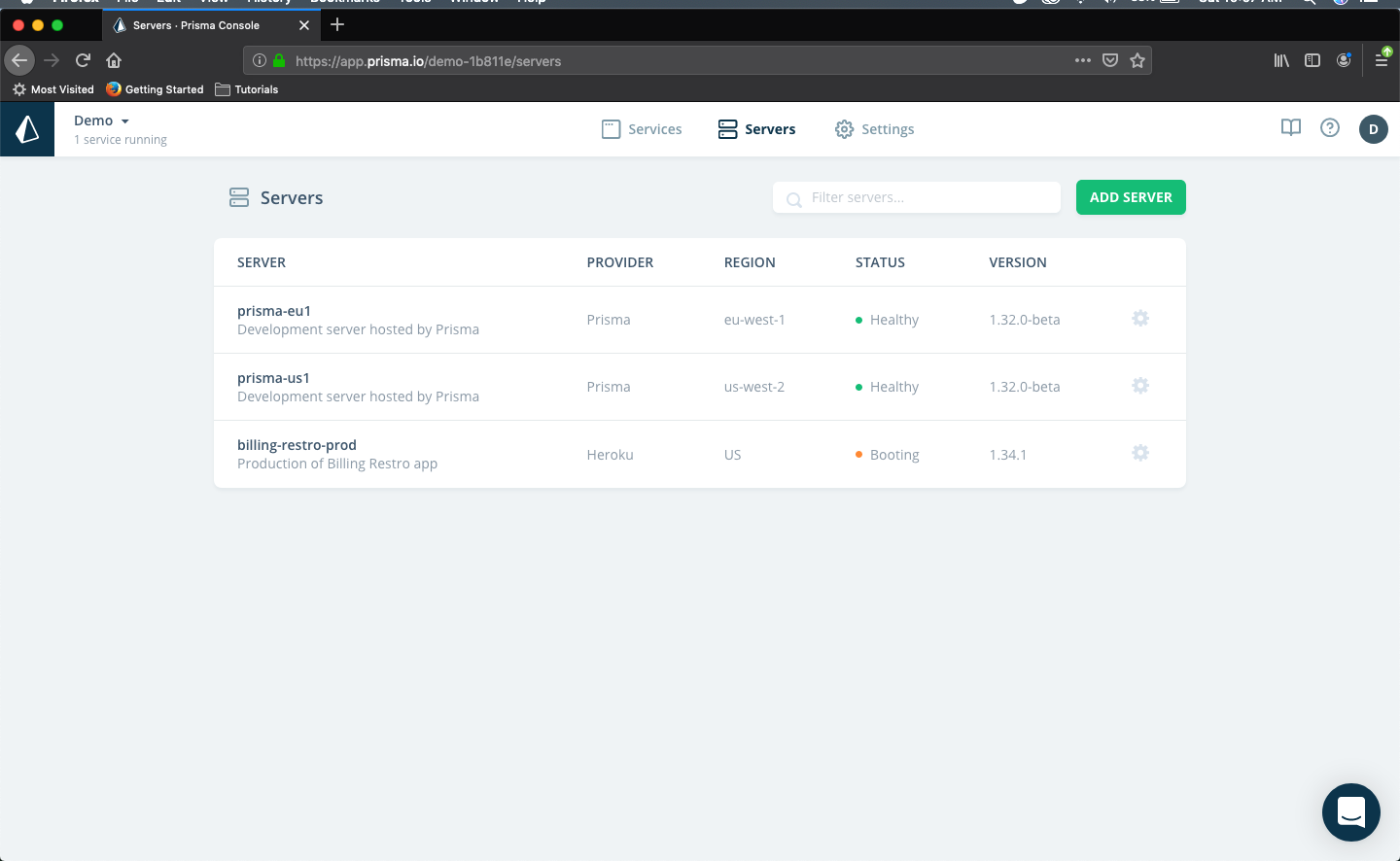This screenshot has width=1400, height=861.
Task: Expand the Demo workspace dropdown
Action: 102,121
